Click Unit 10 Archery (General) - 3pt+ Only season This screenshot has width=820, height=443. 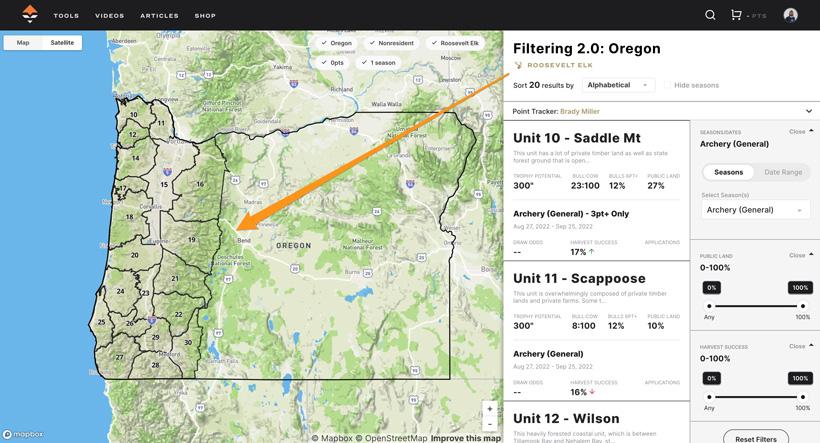[x=571, y=213]
